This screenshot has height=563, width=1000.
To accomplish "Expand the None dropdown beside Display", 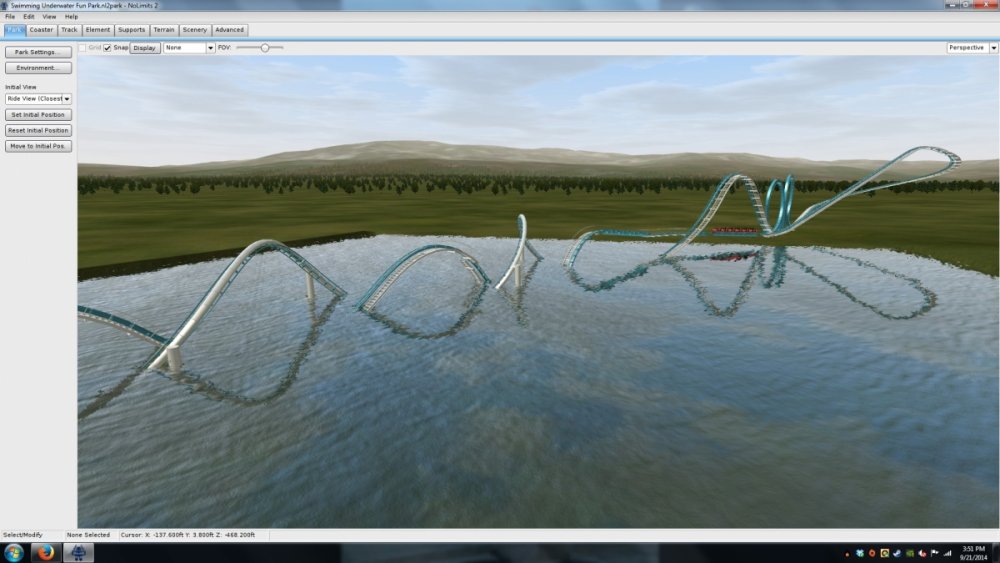I will (189, 47).
